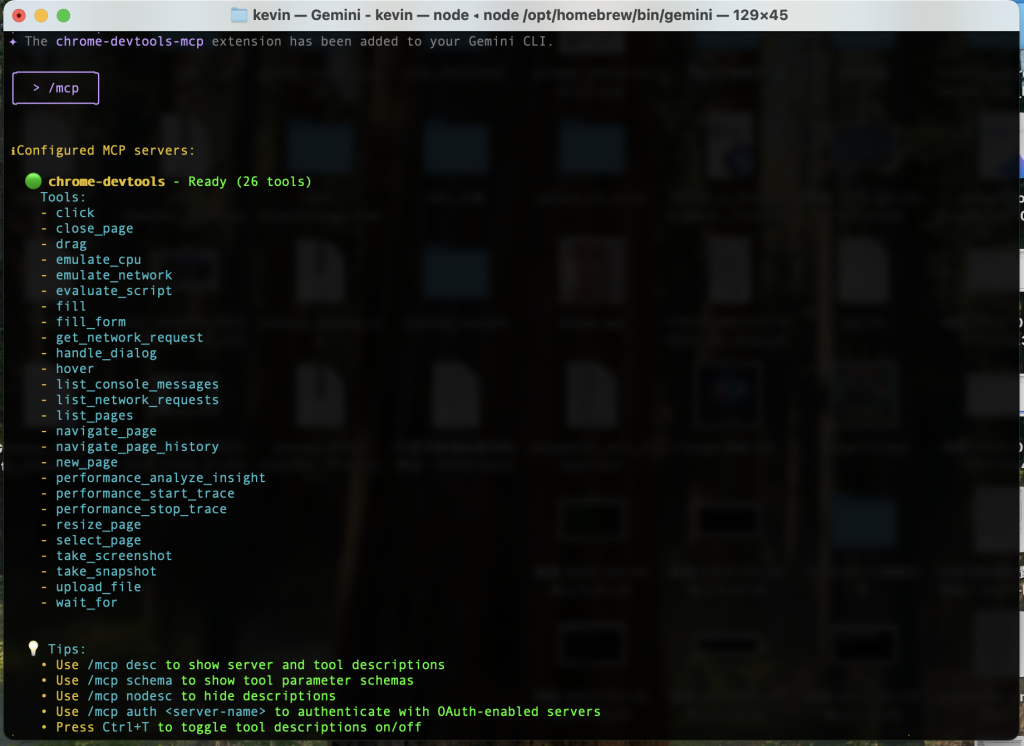The width and height of the screenshot is (1024, 746).
Task: Select the 'wait_for' tool entry
Action: pos(86,603)
